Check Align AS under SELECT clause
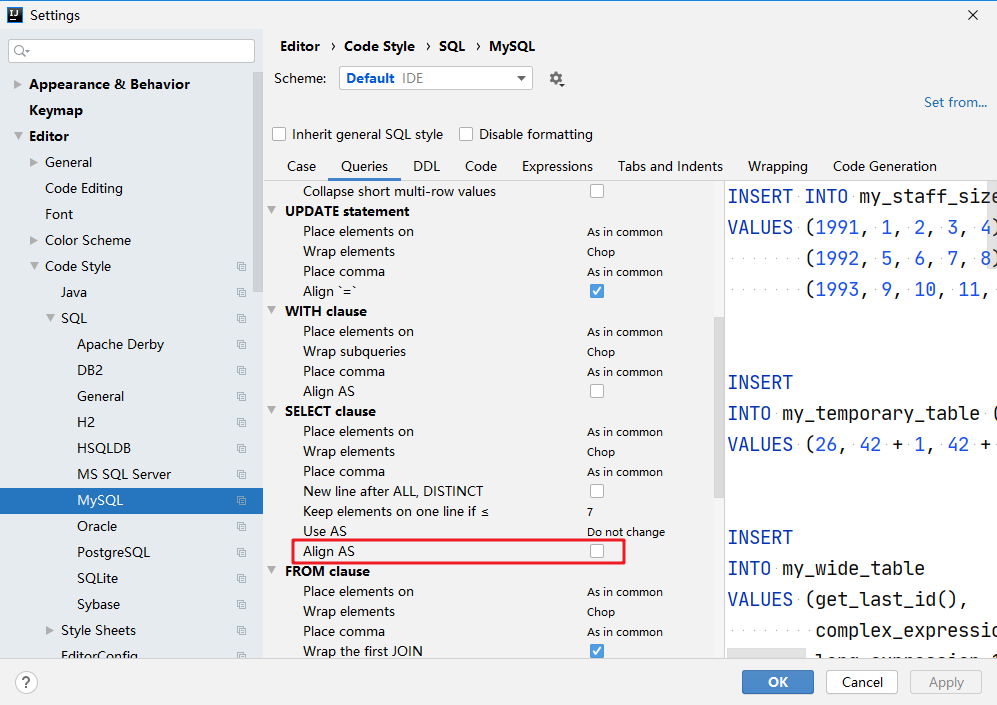 click(596, 551)
